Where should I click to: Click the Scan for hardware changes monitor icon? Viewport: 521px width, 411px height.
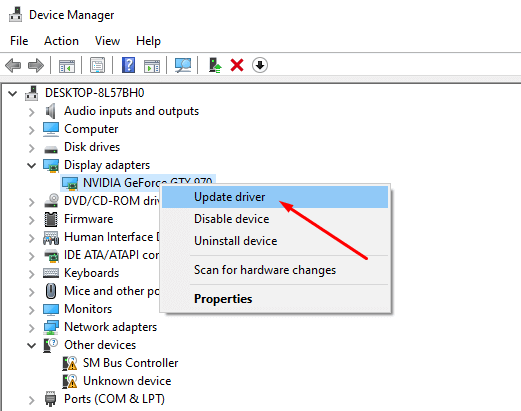[x=183, y=65]
